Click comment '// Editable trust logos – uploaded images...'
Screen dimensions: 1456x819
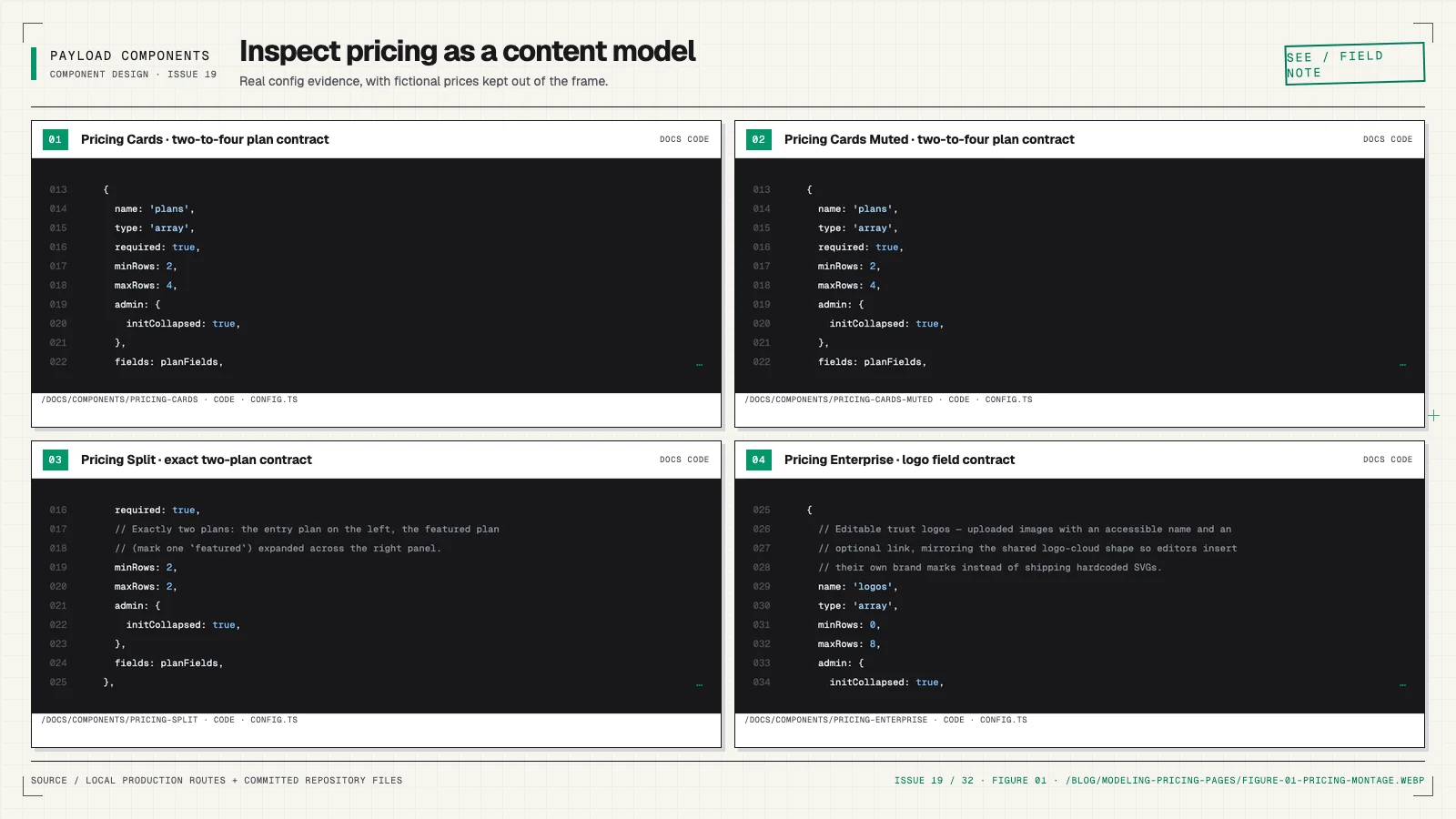[1025, 530]
